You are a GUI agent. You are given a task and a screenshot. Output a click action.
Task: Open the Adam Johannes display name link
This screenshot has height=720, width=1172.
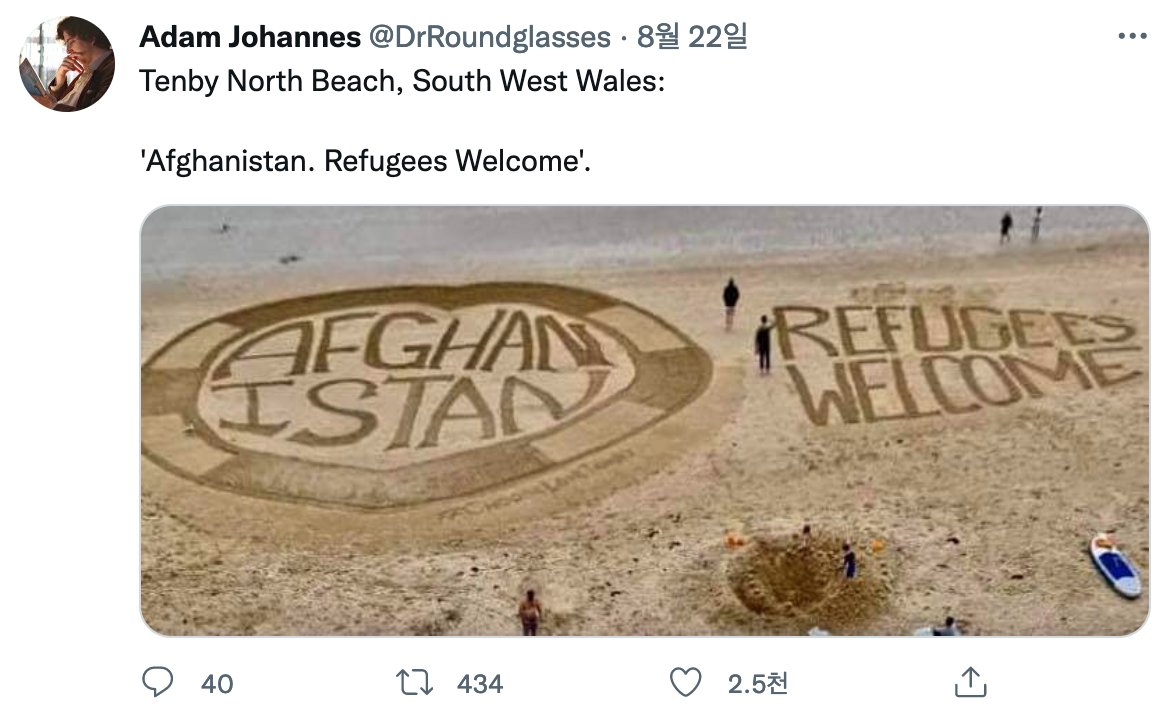[x=250, y=37]
